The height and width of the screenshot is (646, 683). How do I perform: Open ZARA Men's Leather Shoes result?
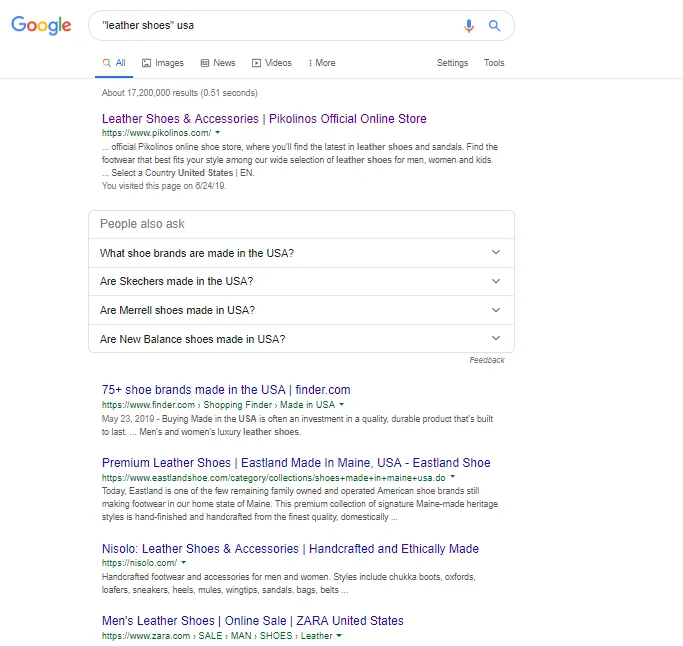point(253,620)
